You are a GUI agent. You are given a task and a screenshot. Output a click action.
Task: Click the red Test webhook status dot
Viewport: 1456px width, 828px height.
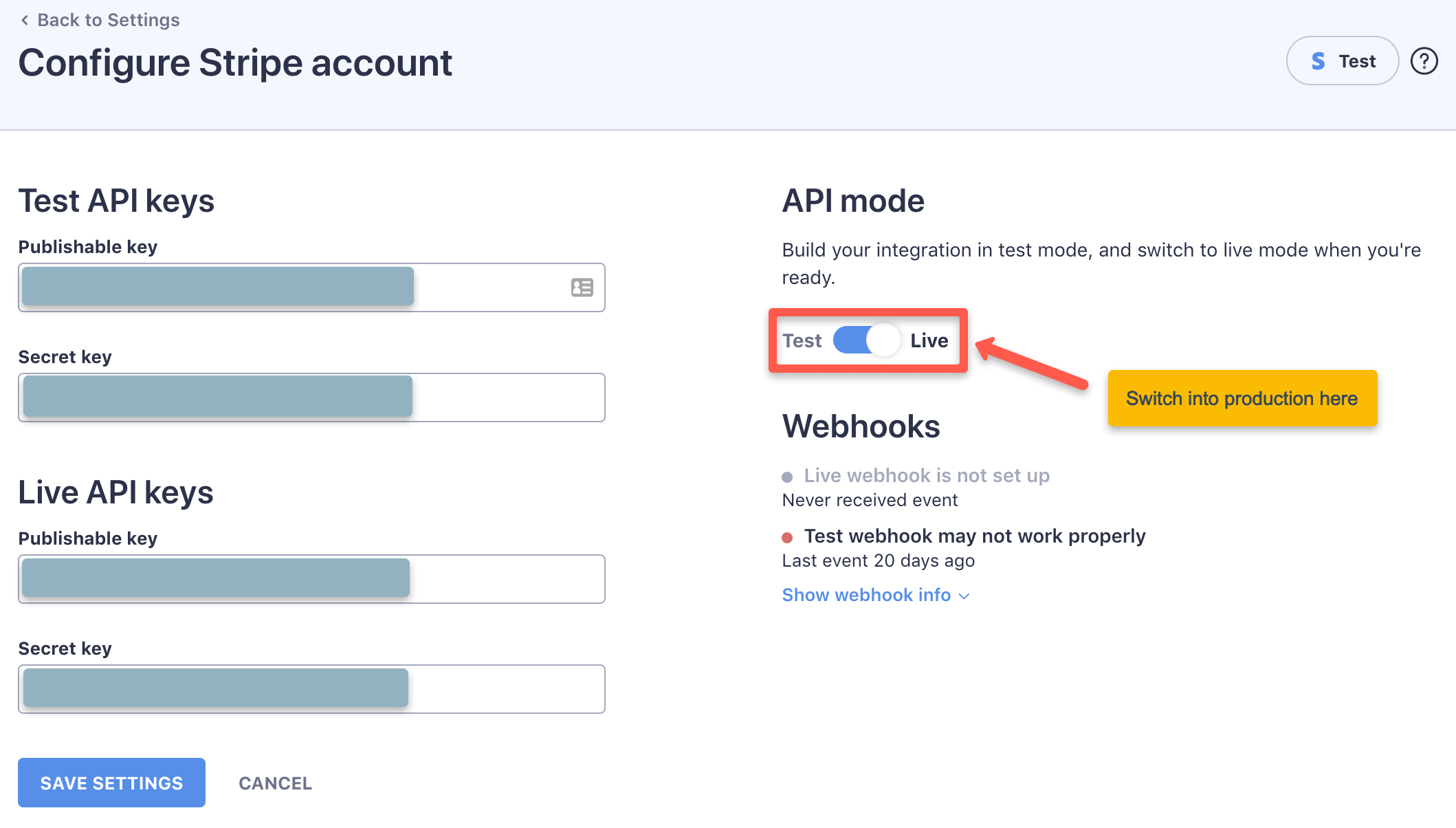788,536
